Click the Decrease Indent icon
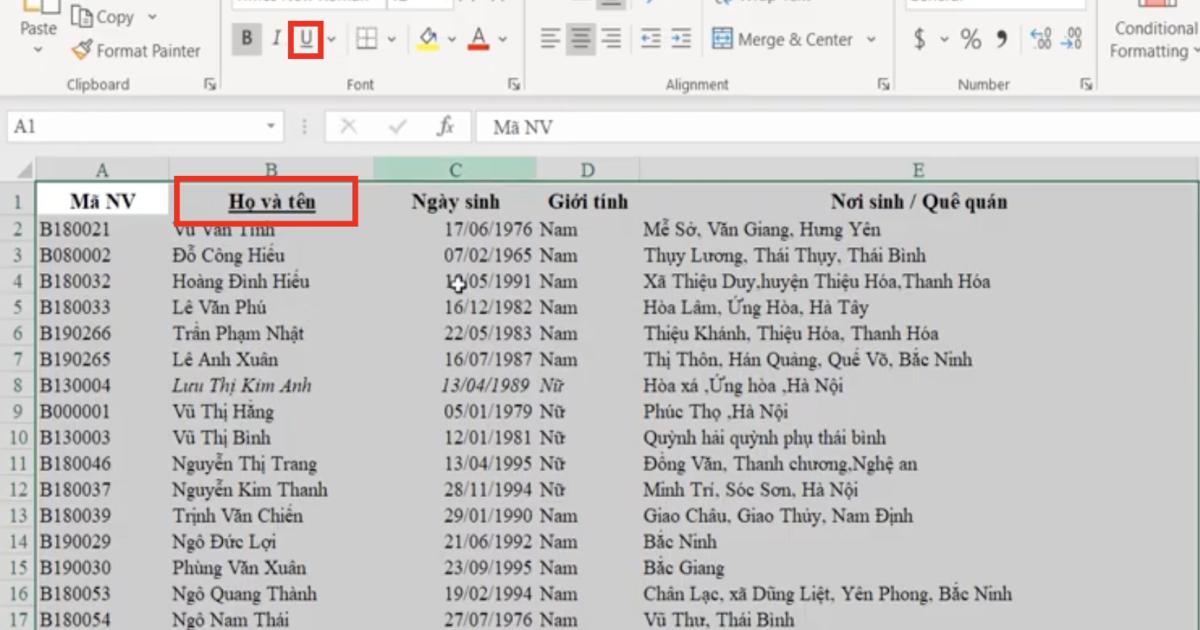 point(650,39)
